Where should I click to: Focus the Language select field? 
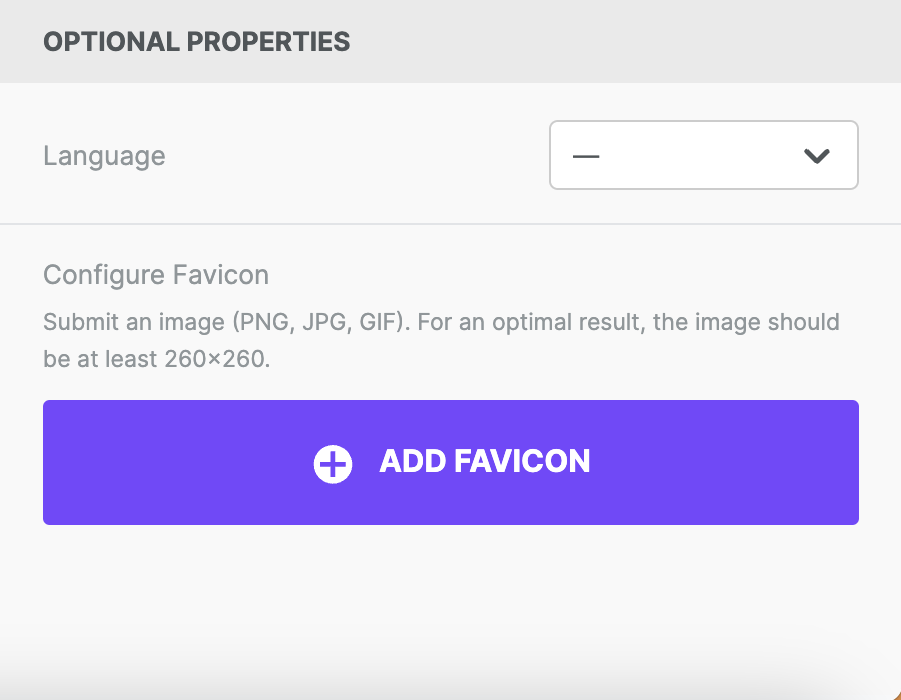point(704,155)
